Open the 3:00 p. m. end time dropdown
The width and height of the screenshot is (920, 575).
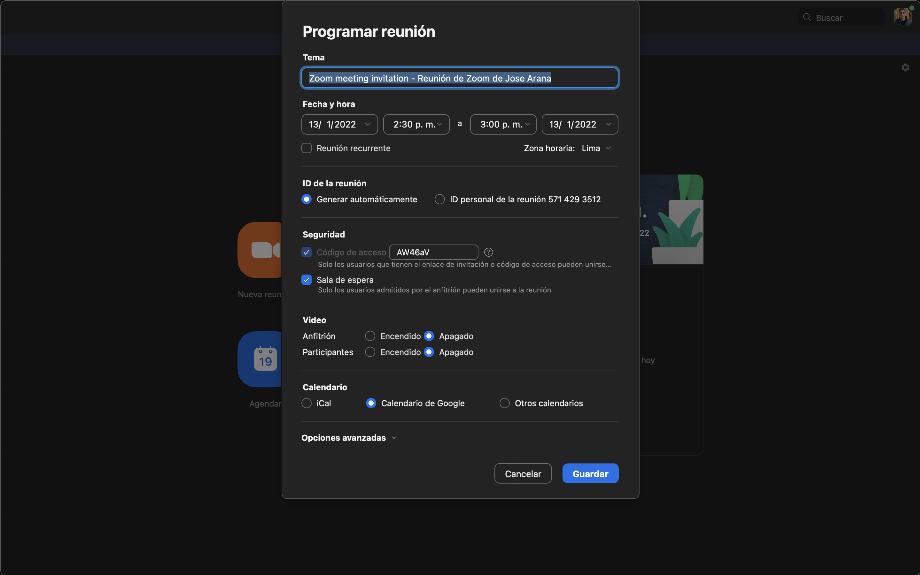[503, 124]
